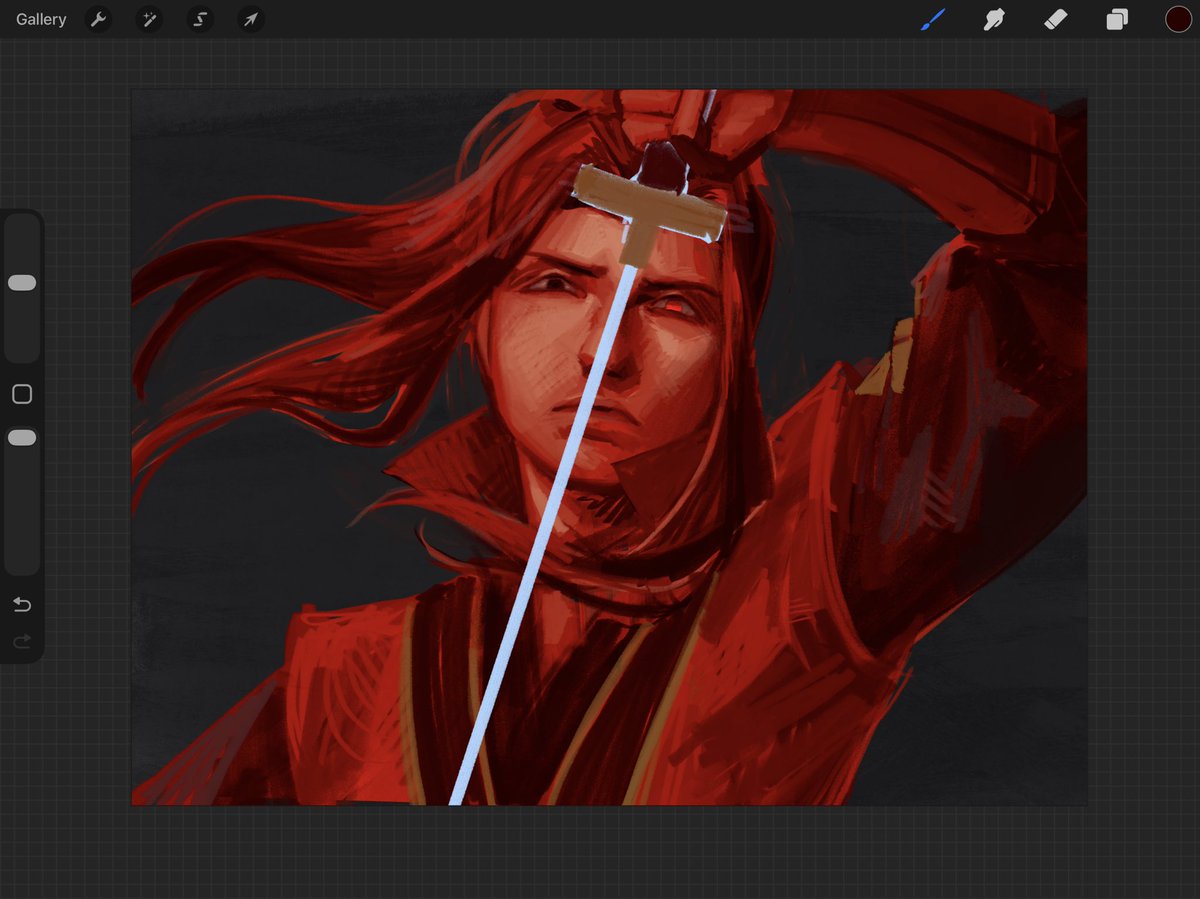This screenshot has width=1200, height=899.
Task: Adjust the brush size slider
Action: [x=21, y=282]
